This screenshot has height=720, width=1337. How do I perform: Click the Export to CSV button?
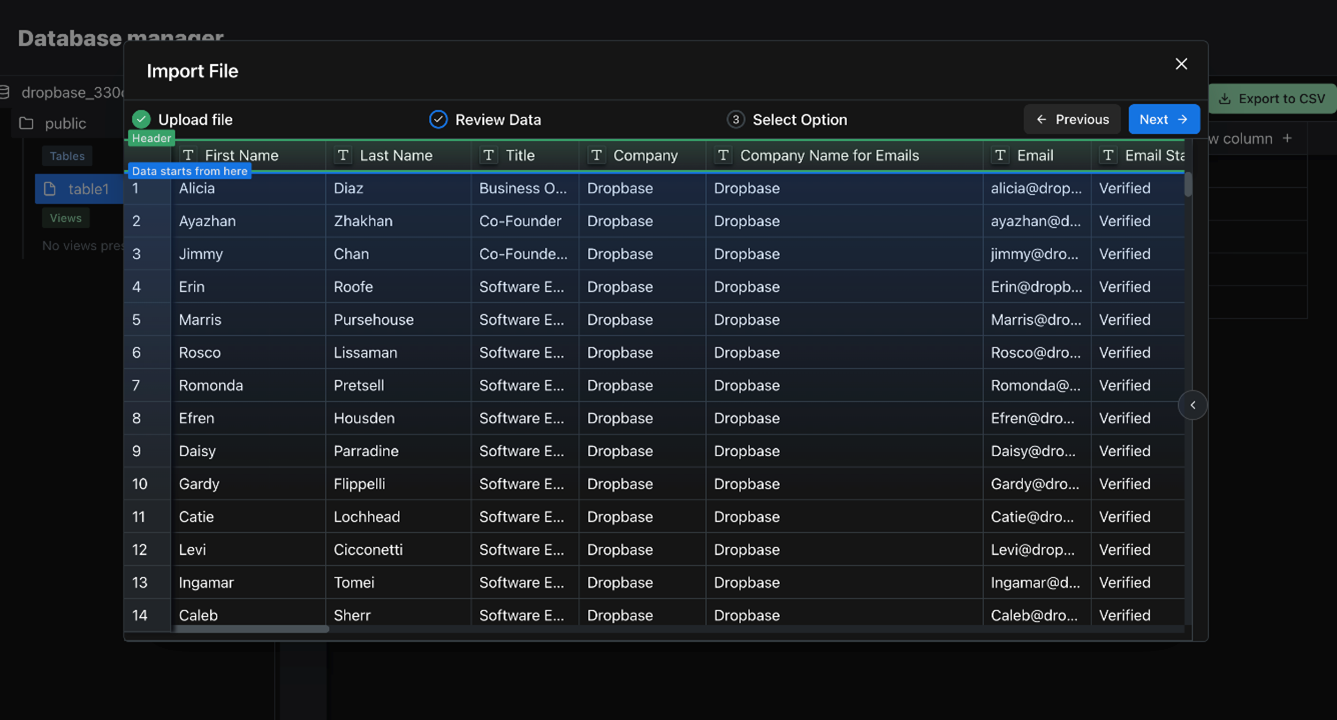pyautogui.click(x=1271, y=99)
